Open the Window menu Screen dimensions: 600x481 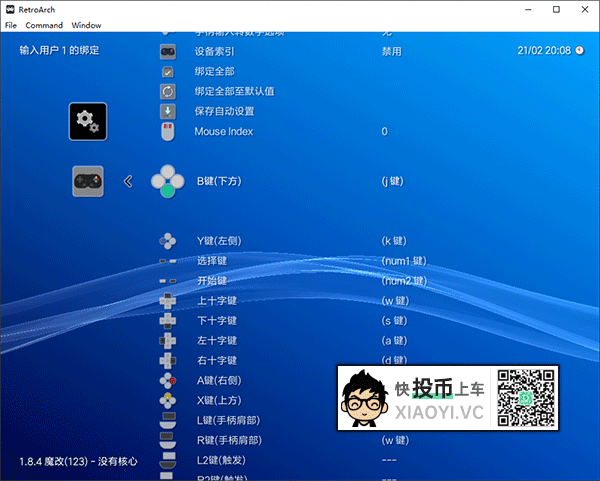coord(87,24)
